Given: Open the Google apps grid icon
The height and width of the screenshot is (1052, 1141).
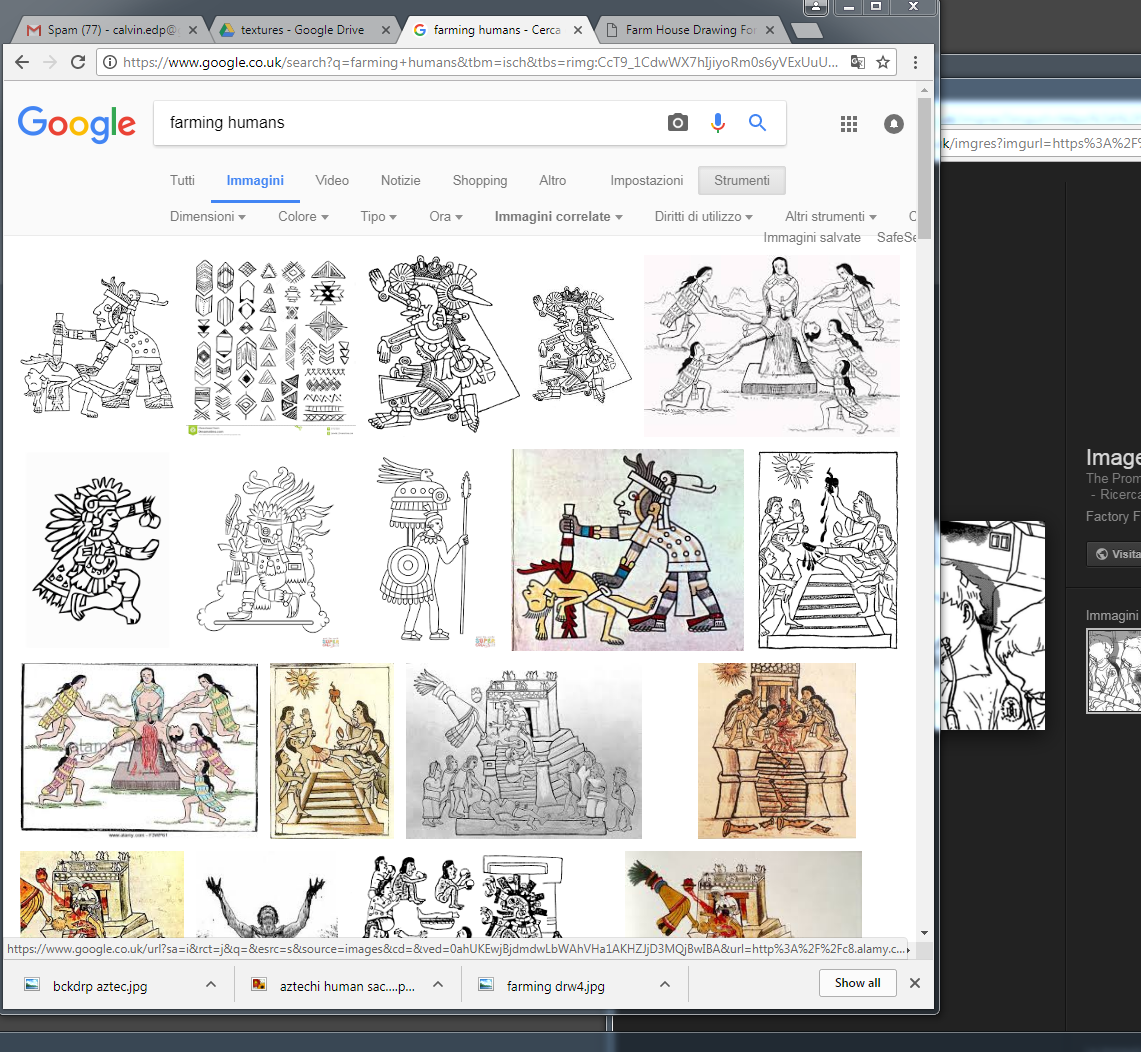Looking at the screenshot, I should click(849, 124).
